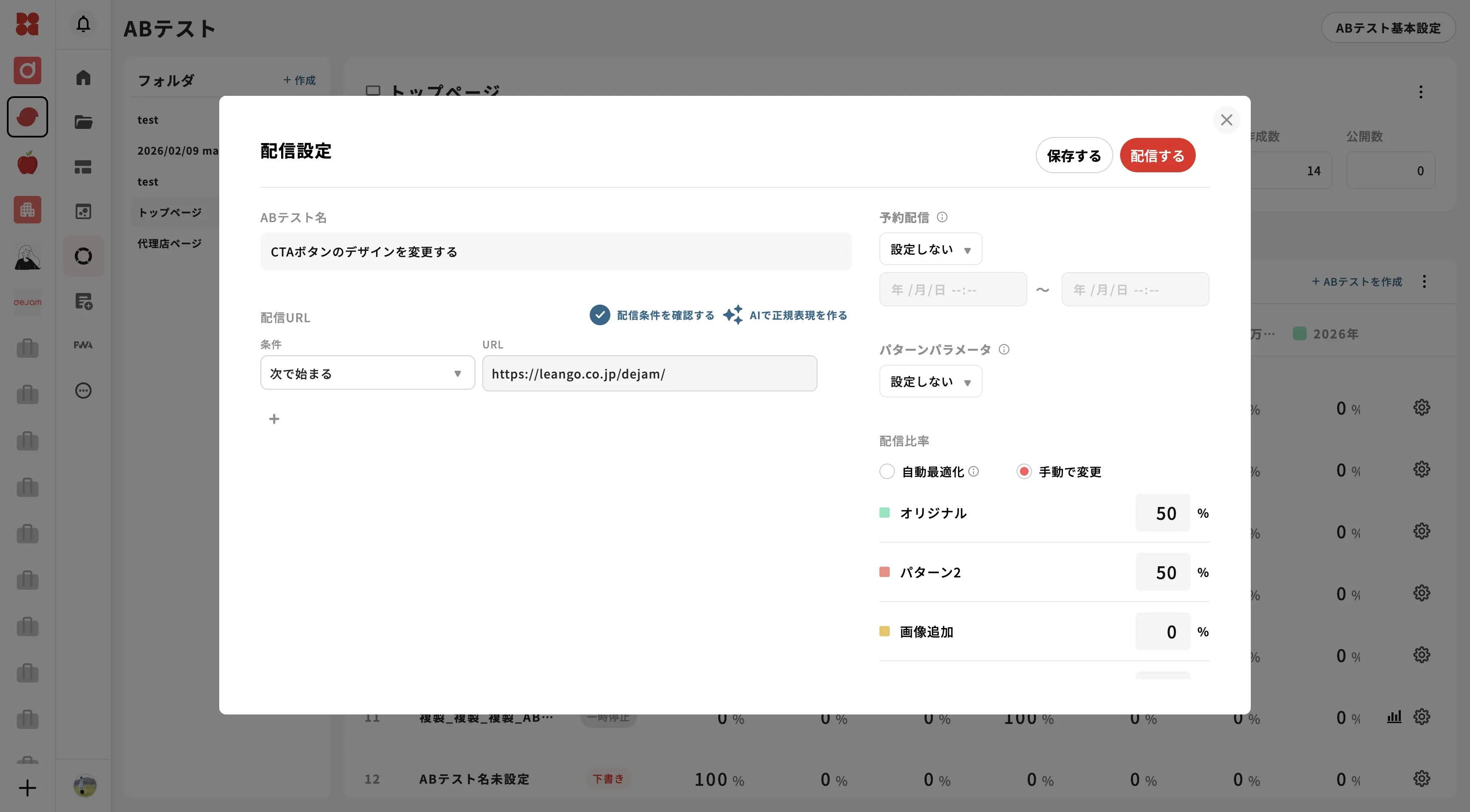Select the woman portrait workspace icon
1470x812 pixels.
point(28,256)
